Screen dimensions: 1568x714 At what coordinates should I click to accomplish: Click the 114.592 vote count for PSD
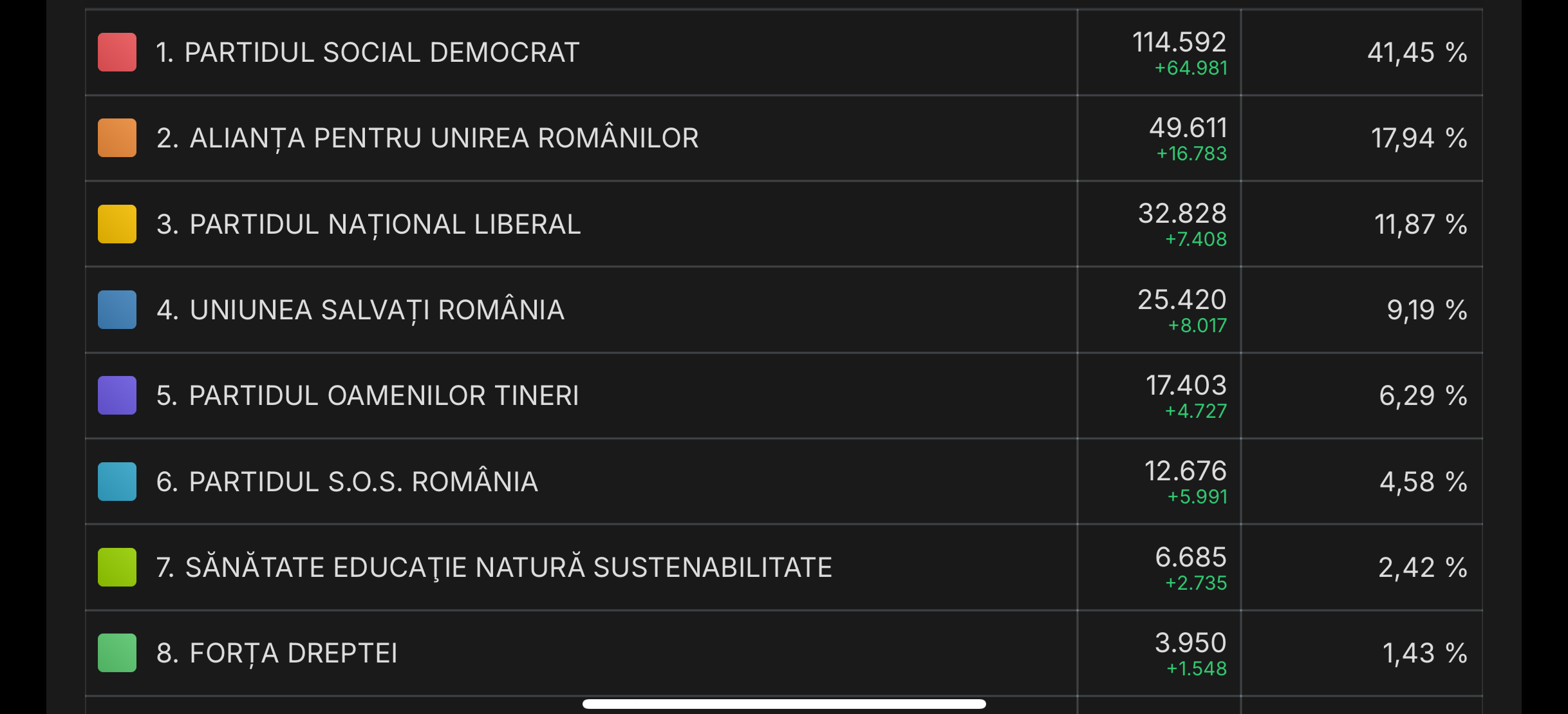point(1179,42)
